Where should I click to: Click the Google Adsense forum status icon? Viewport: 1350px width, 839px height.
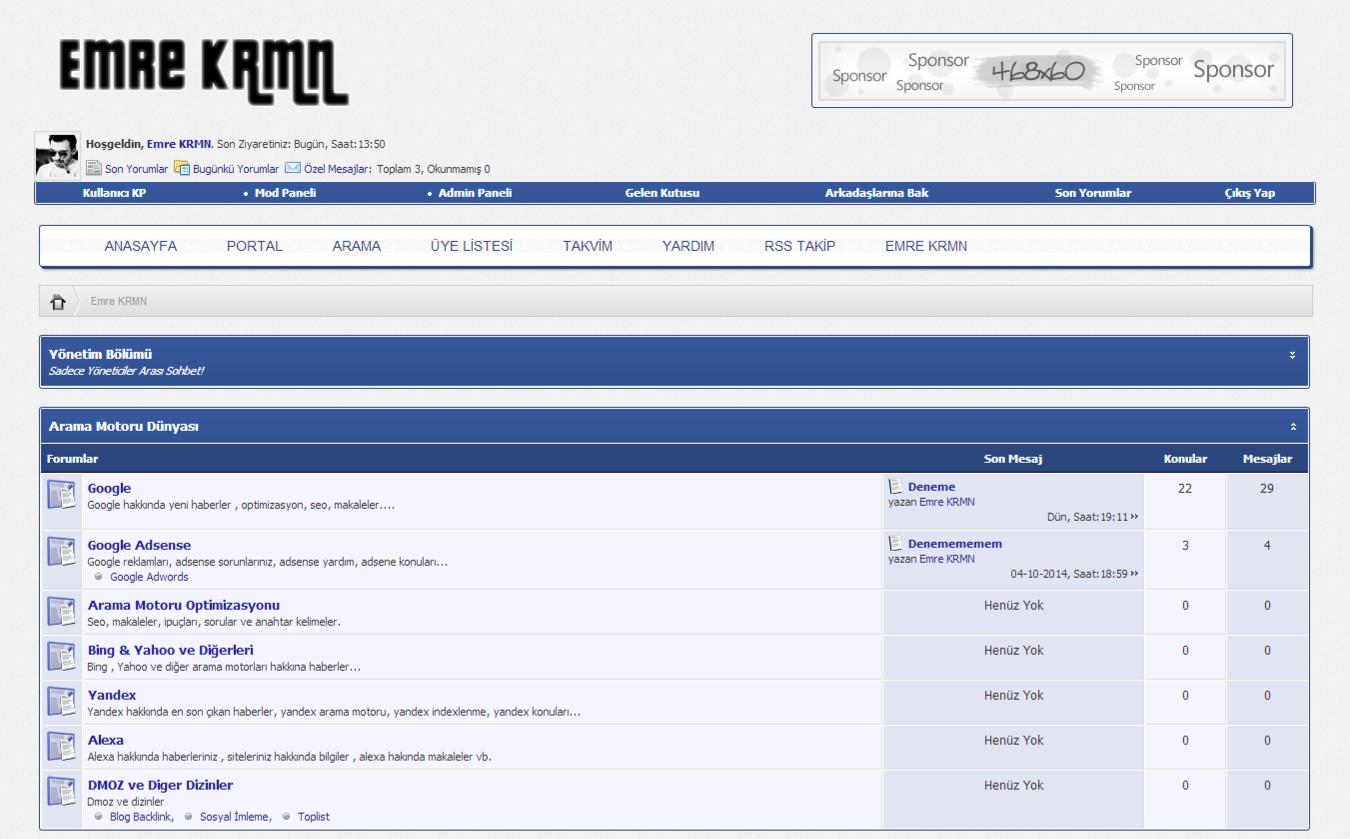point(62,552)
